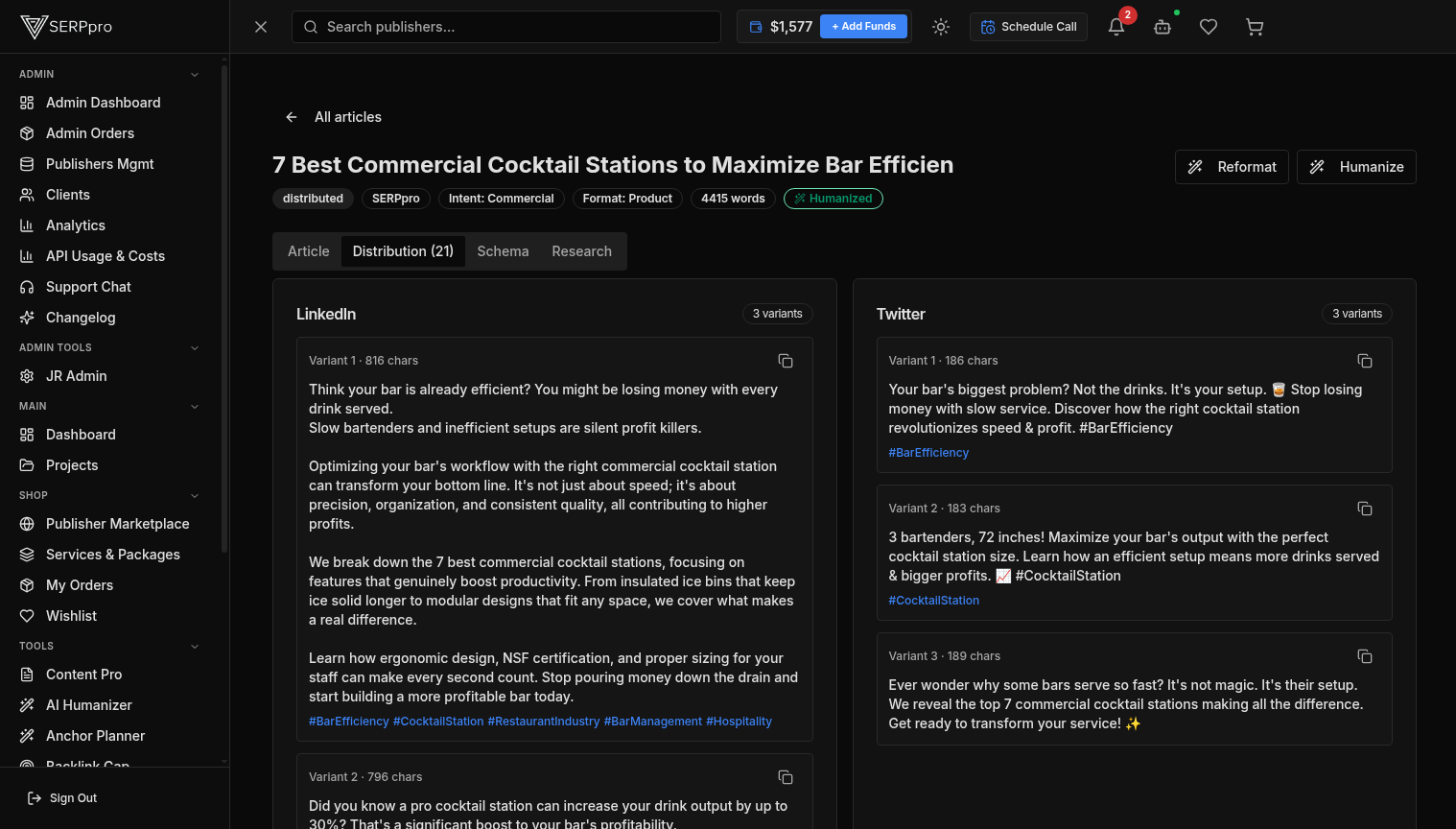Copy Twitter Variant 3 text

[x=1365, y=656]
